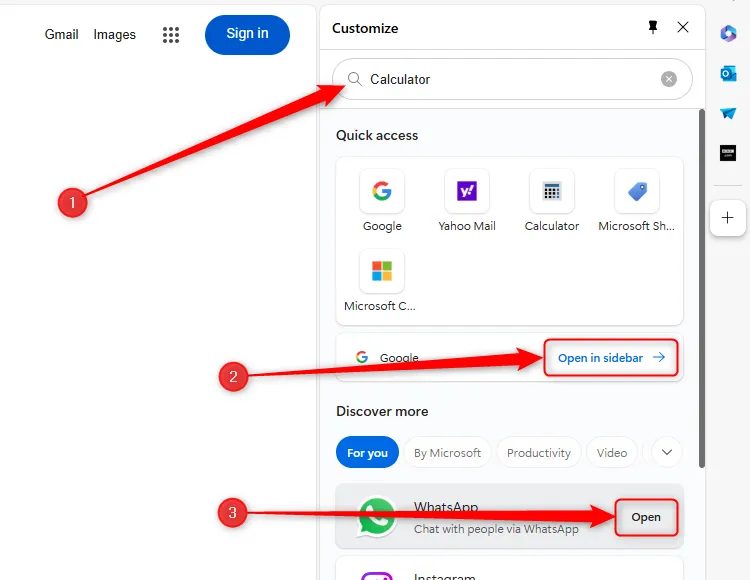The image size is (750, 580).
Task: Select the Productivity category tab
Action: pyautogui.click(x=538, y=453)
